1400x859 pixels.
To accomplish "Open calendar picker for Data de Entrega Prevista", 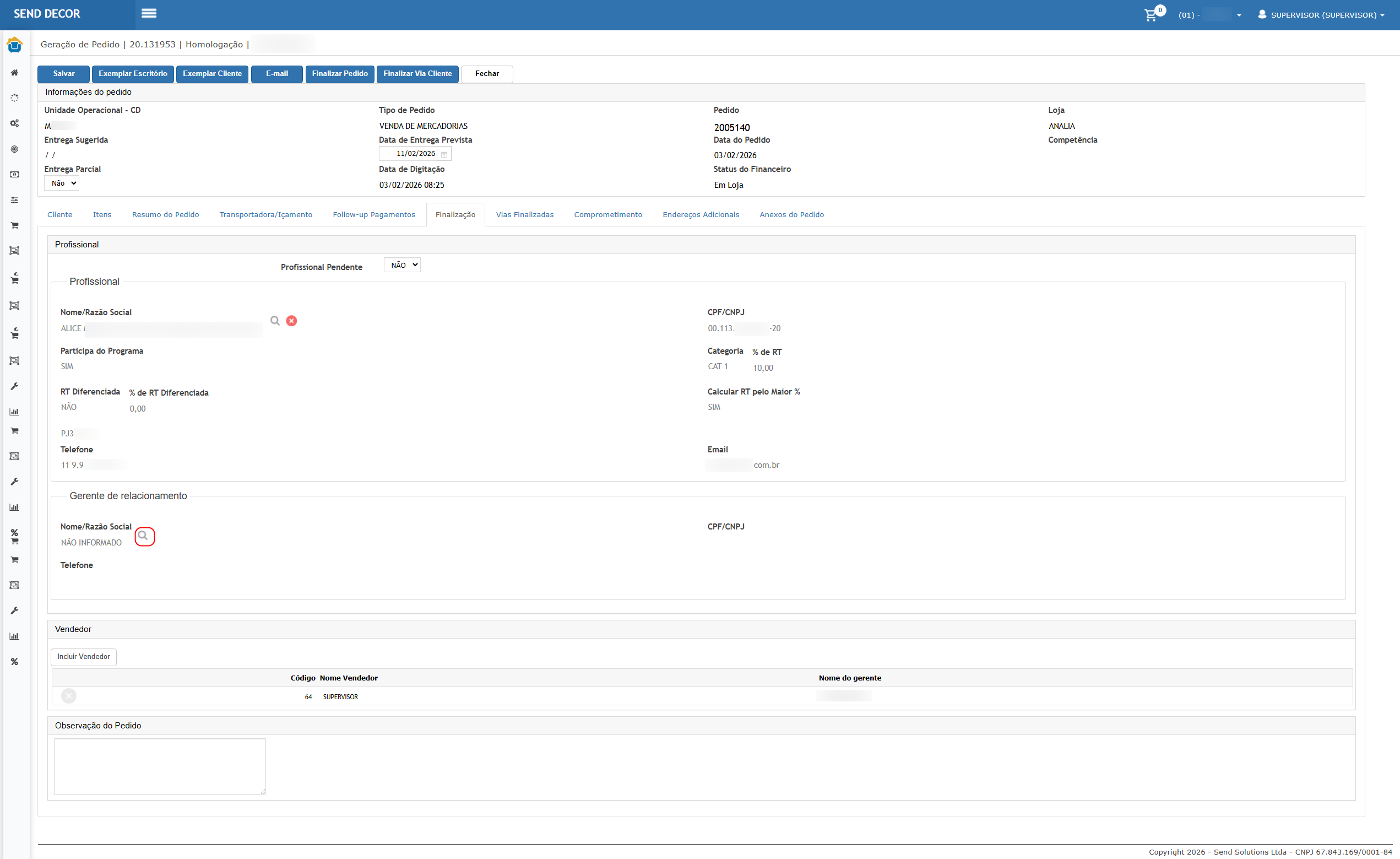I will [x=444, y=154].
